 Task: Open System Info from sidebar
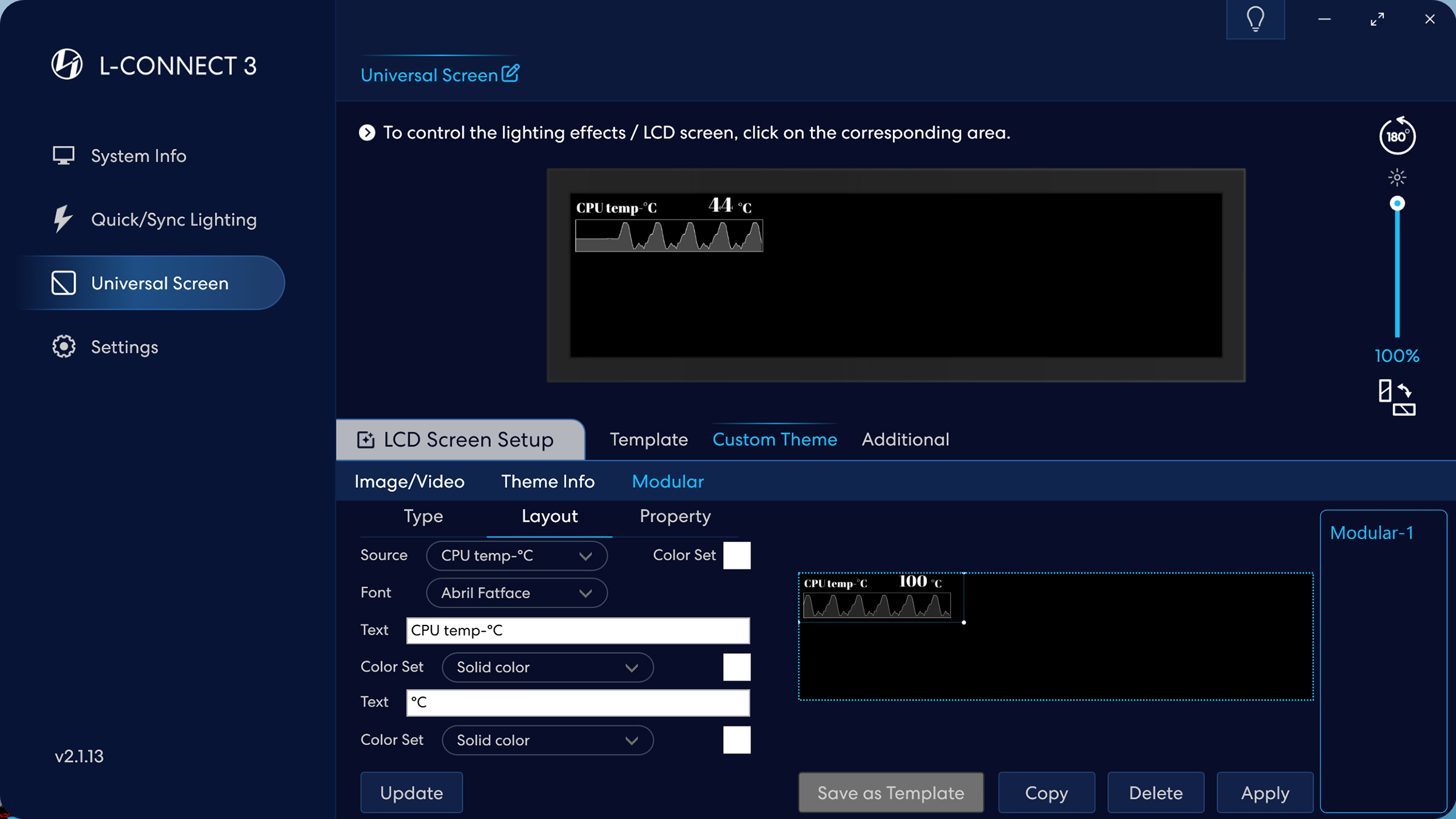138,156
